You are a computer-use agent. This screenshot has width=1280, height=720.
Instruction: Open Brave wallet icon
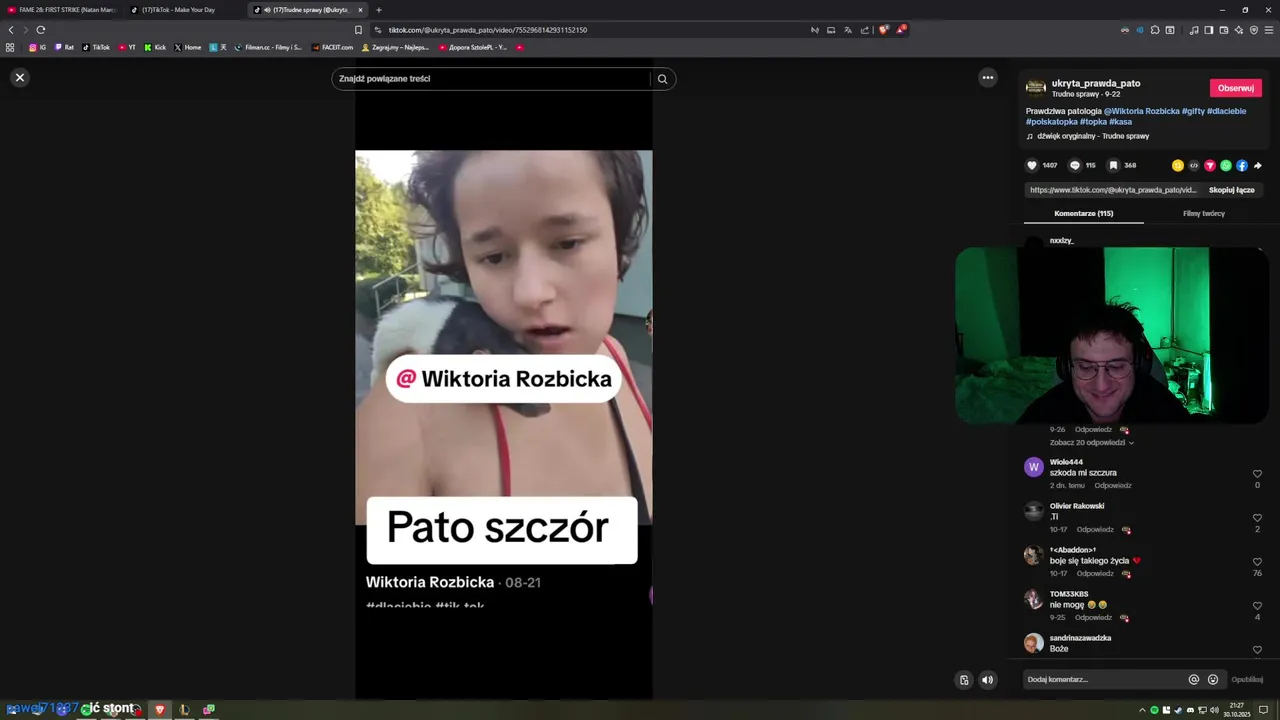[x=1223, y=30]
